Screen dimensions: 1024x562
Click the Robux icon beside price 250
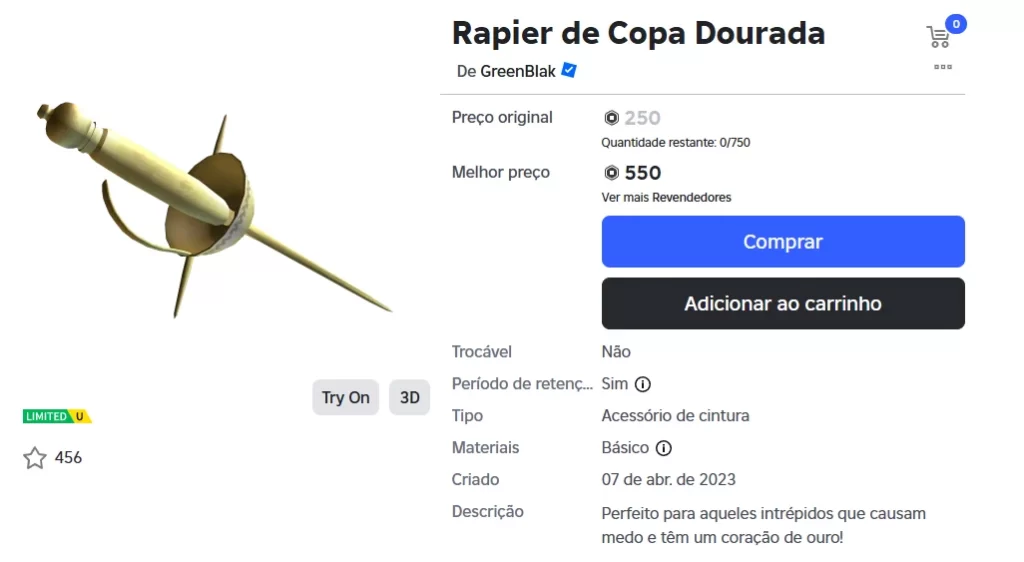612,118
